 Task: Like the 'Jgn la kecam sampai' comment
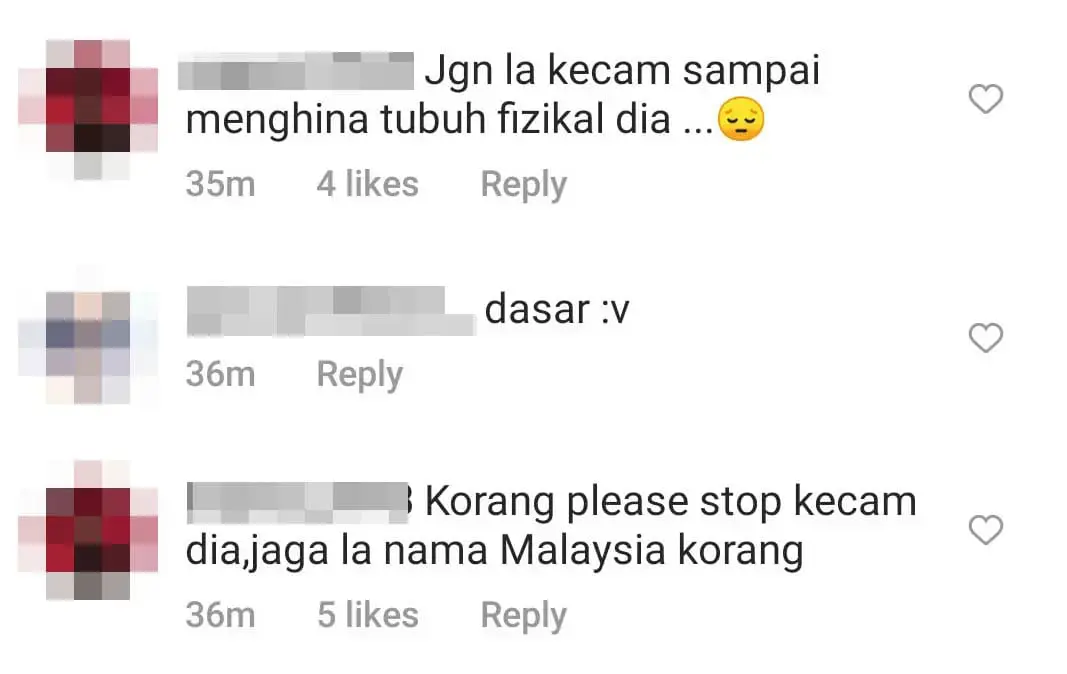985,99
